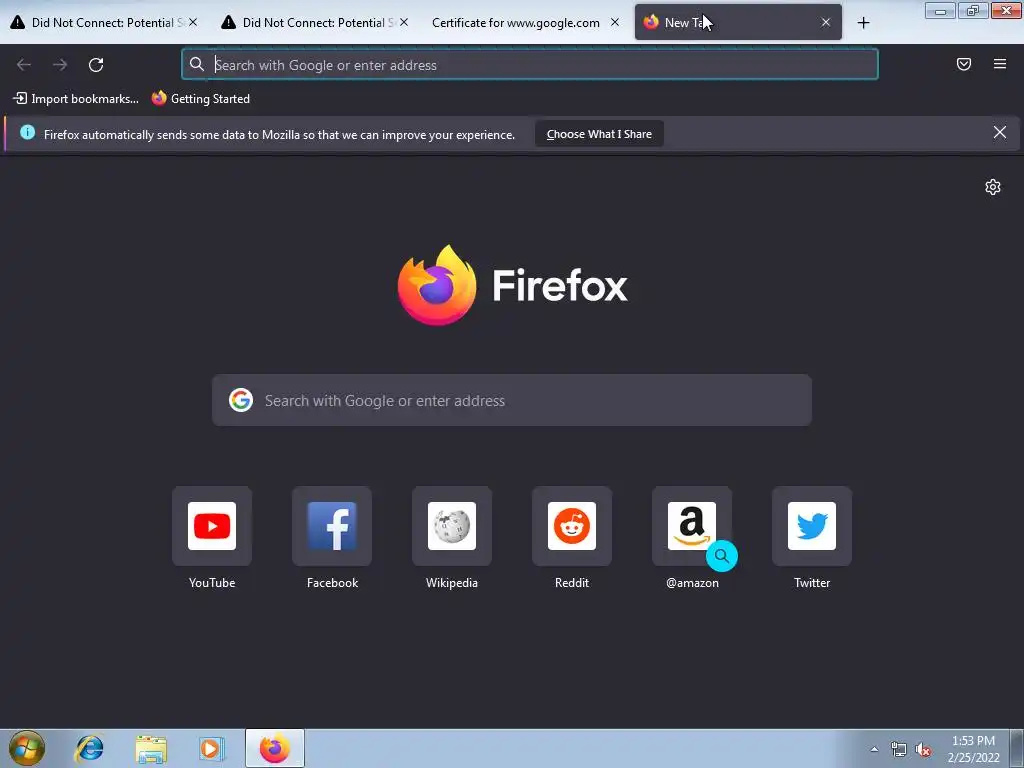1024x768 pixels.
Task: Show hidden system tray icons
Action: 874,749
